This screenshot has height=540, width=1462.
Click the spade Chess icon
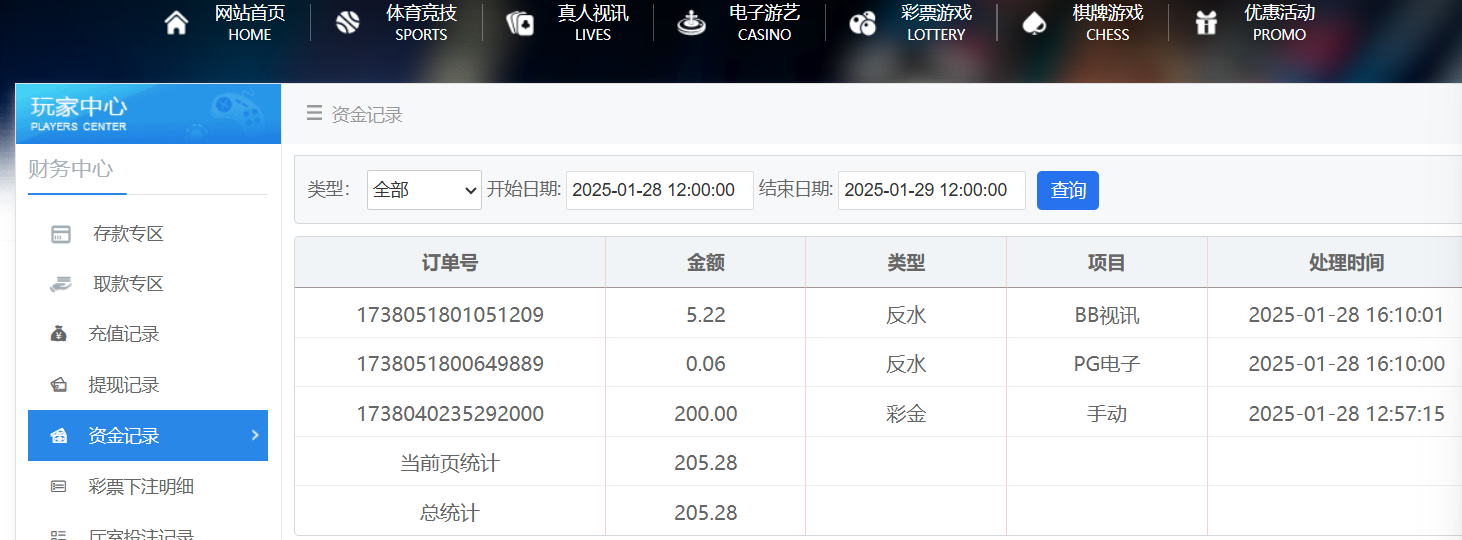pyautogui.click(x=1034, y=23)
